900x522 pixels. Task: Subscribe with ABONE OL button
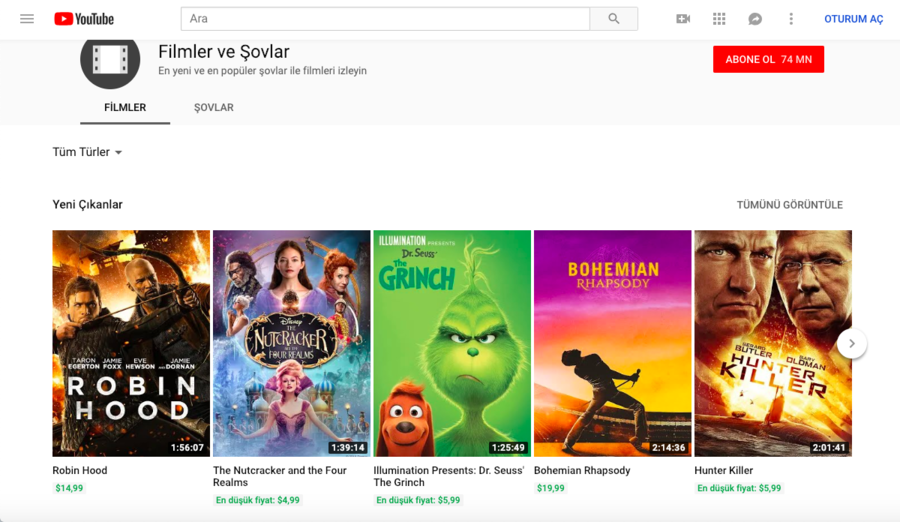tap(769, 59)
